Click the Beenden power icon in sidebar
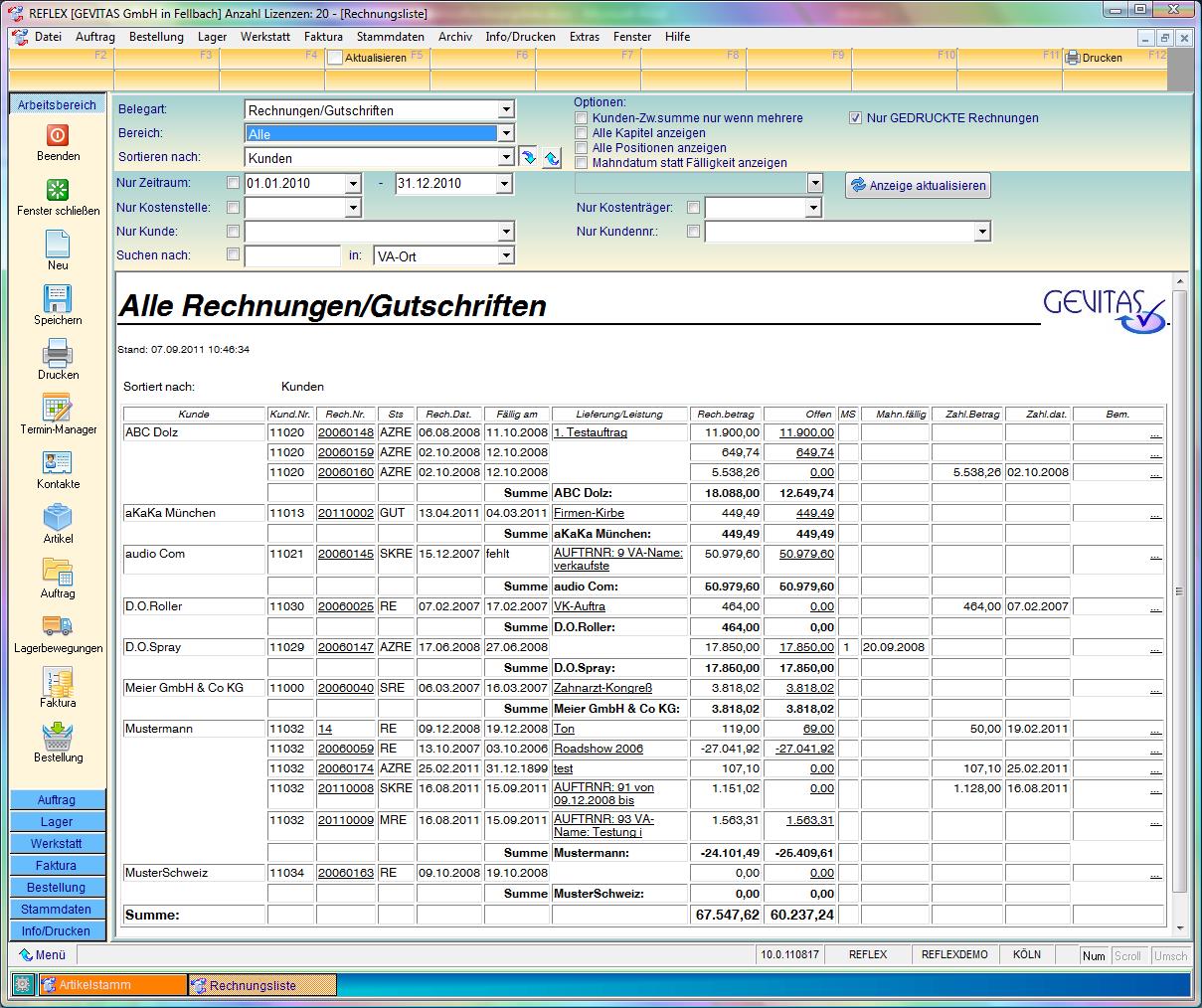The height and width of the screenshot is (1008, 1202). coord(58,135)
